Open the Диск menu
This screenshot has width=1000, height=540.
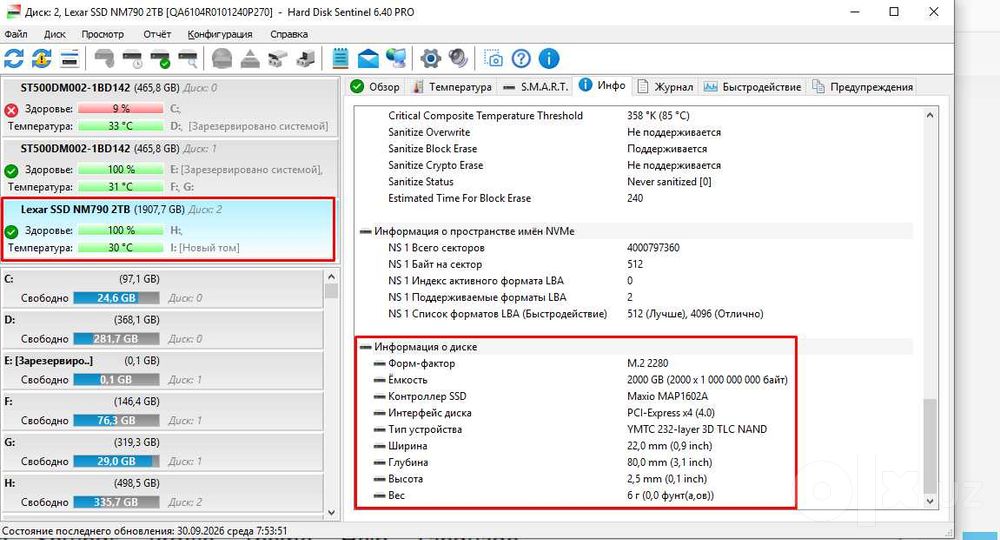(55, 34)
